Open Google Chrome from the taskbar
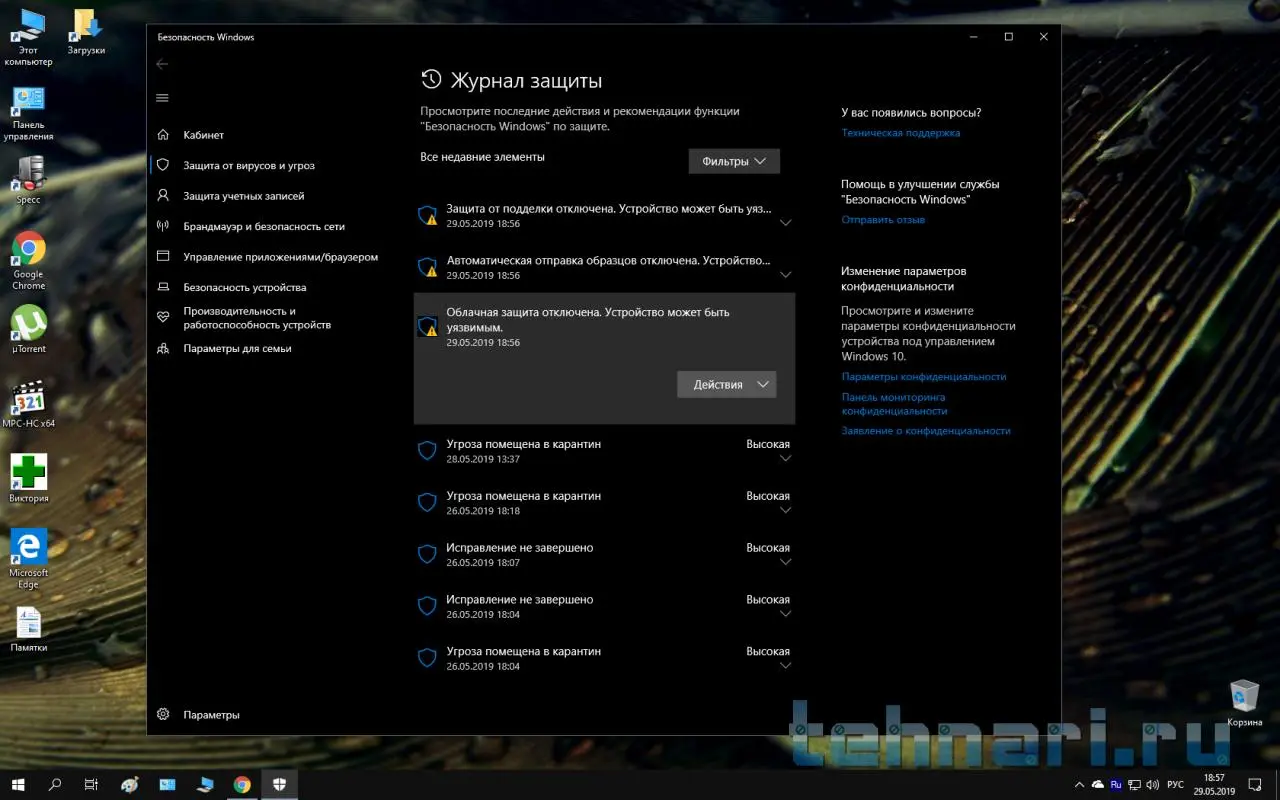Image resolution: width=1280 pixels, height=800 pixels. point(242,785)
